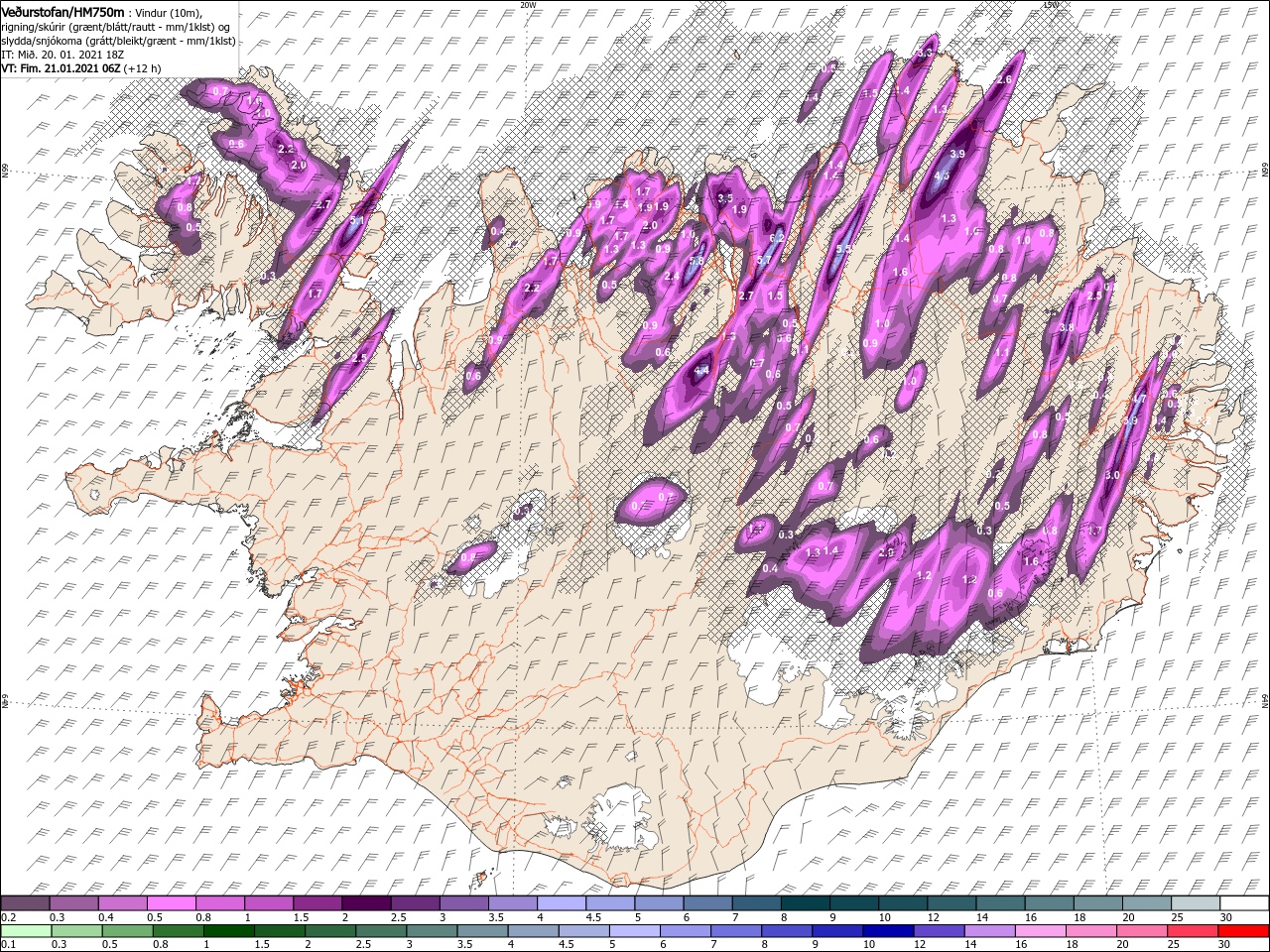
Task: Click upper legend swatch between 12 and 14
Action: [x=952, y=902]
